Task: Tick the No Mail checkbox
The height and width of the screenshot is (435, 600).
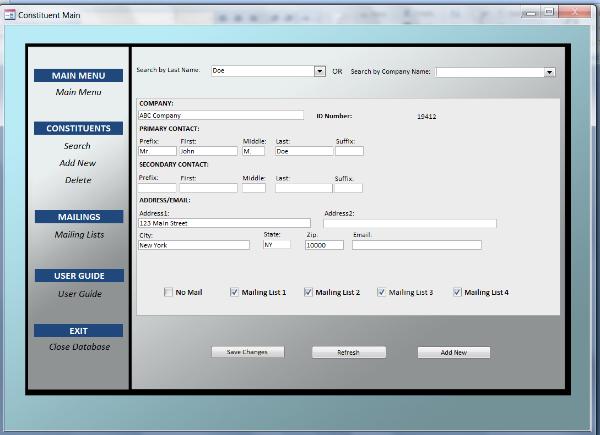Action: (x=168, y=293)
